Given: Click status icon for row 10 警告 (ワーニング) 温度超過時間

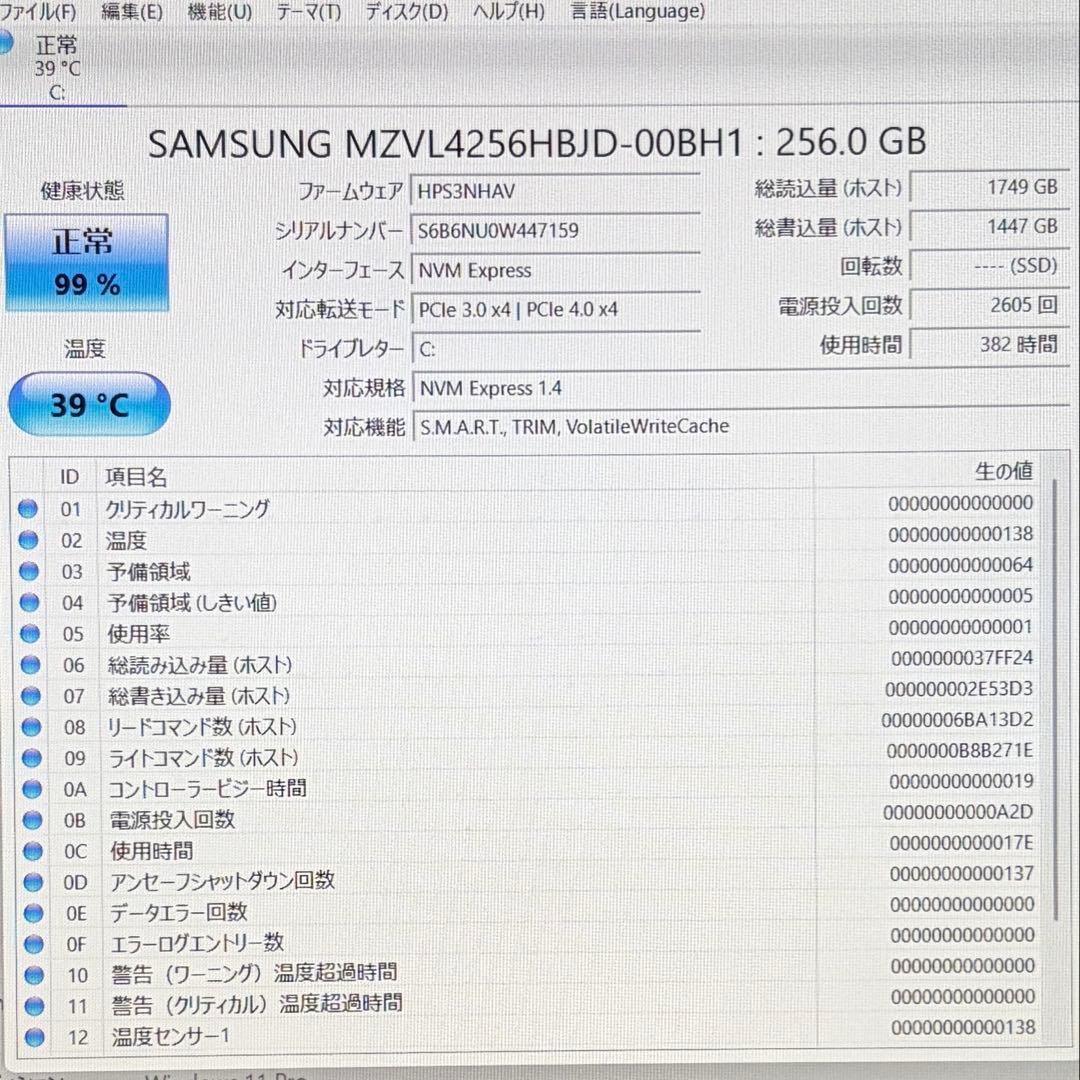Looking at the screenshot, I should click(34, 975).
